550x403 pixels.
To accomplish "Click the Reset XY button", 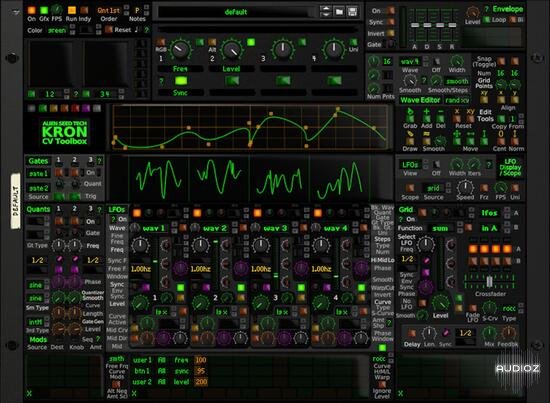I will [x=470, y=119].
